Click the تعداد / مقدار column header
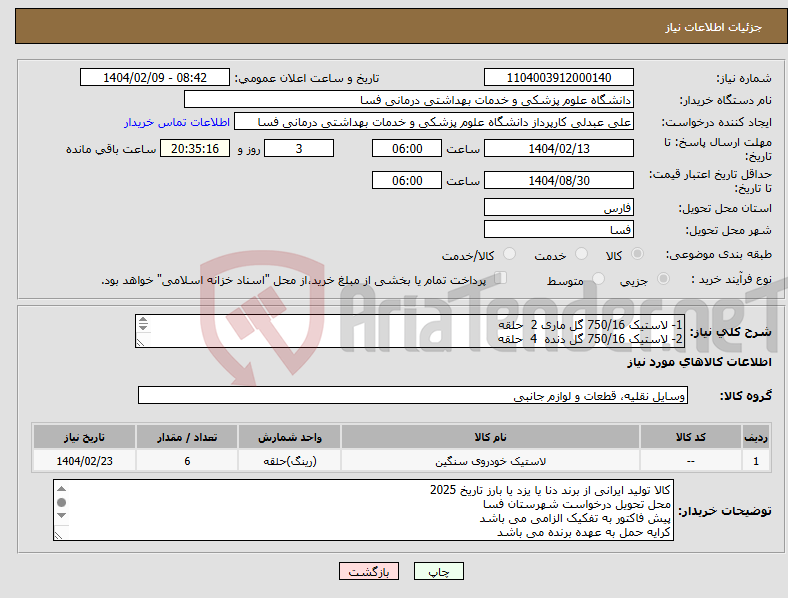 click(187, 437)
